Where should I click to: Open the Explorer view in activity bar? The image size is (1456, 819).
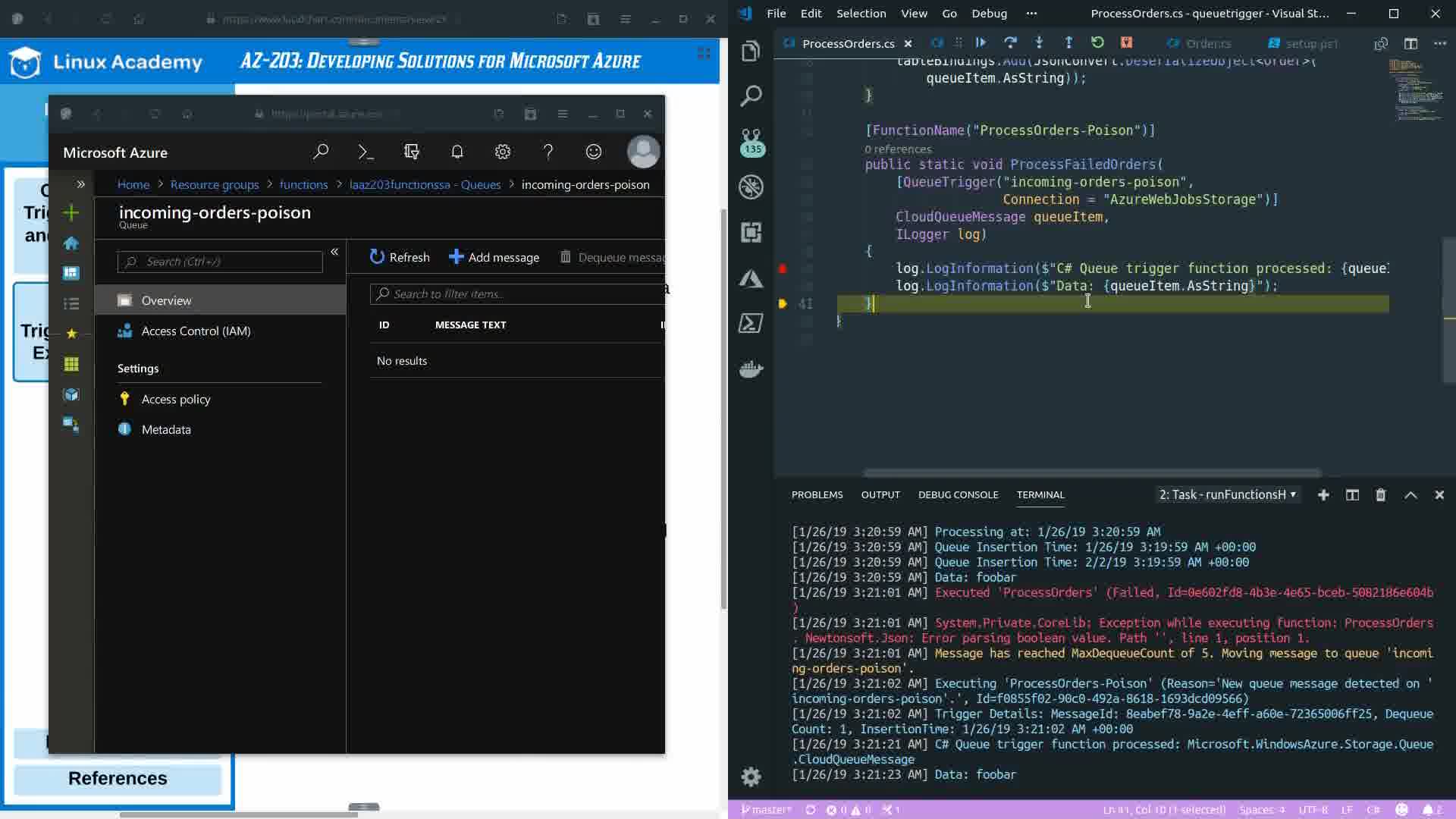[751, 51]
